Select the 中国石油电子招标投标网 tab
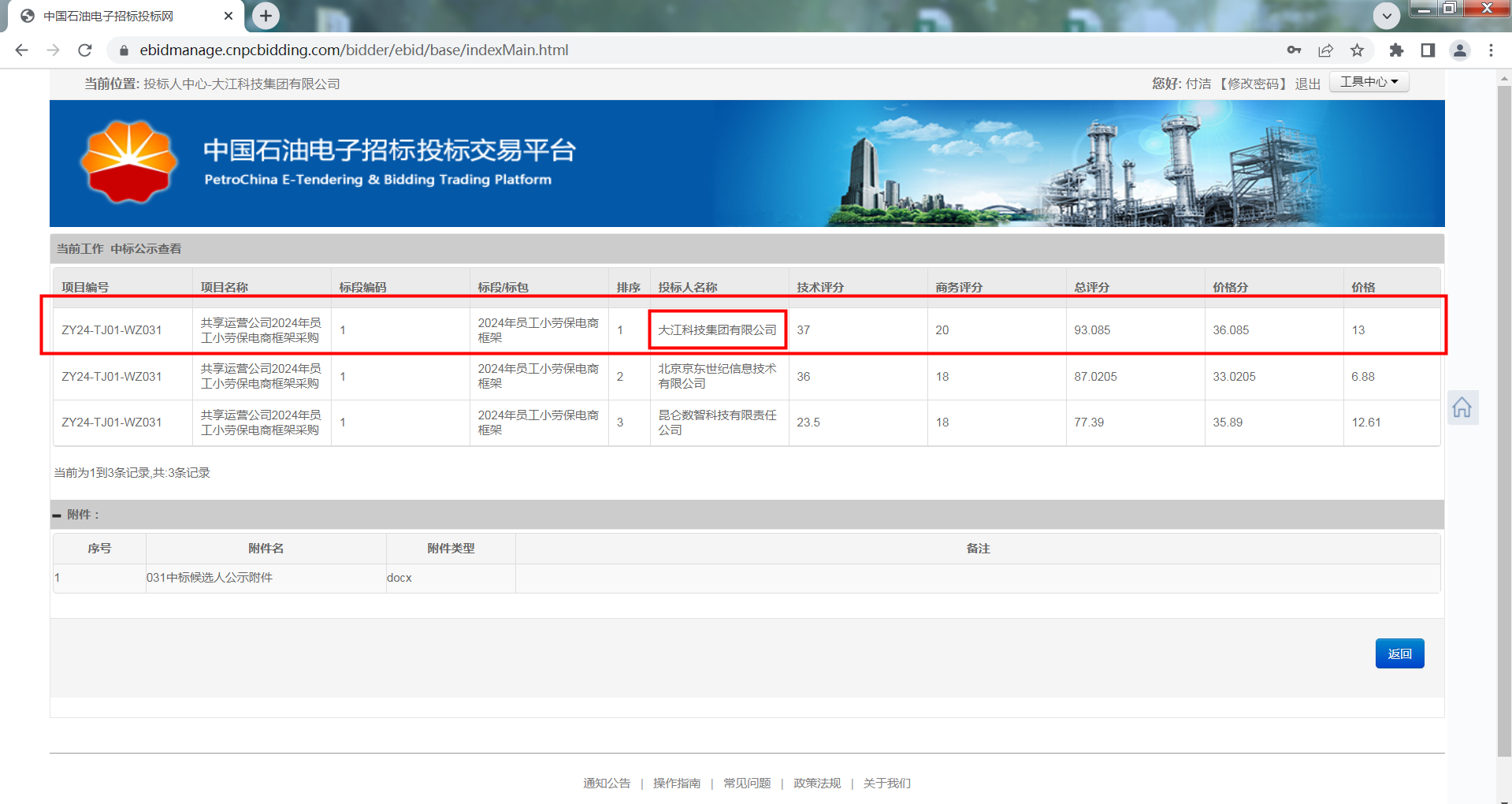Viewport: 1512px width, 804px height. tap(109, 16)
